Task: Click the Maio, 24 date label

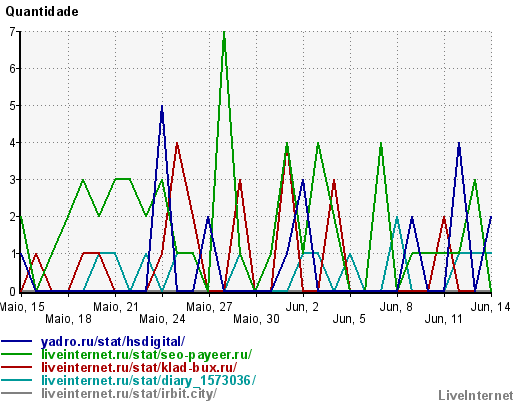Action: (162, 319)
